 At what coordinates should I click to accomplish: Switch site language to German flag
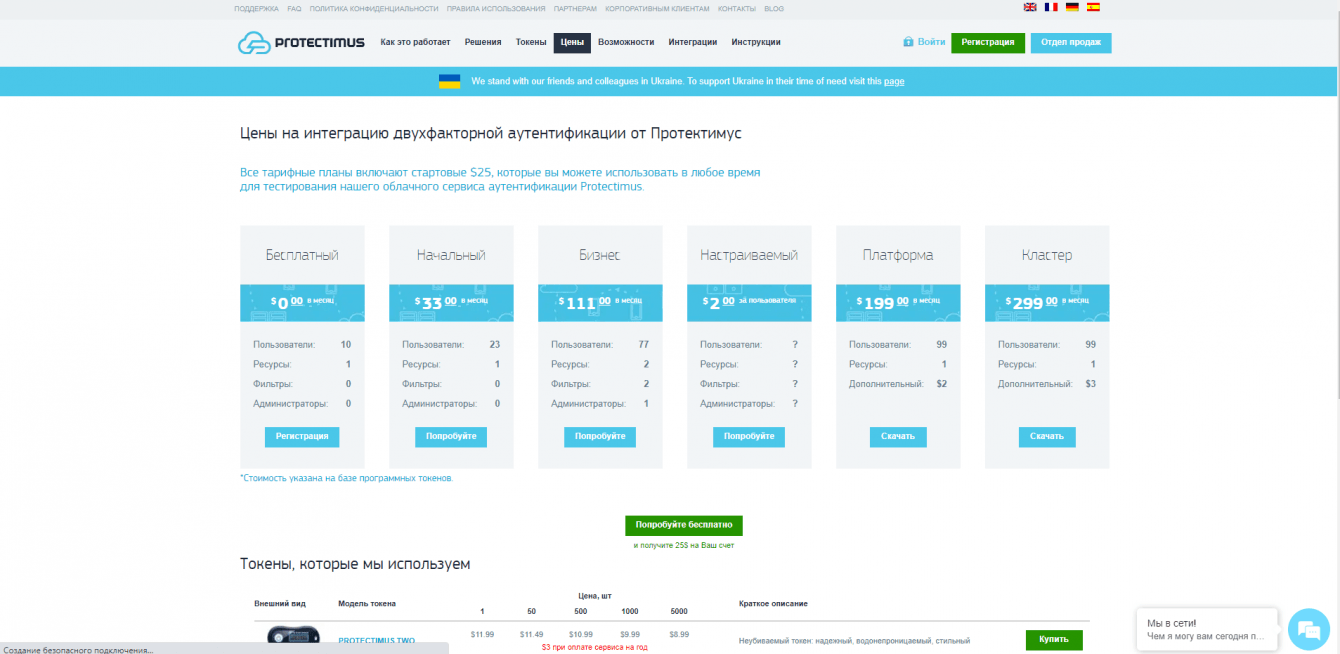click(1072, 7)
